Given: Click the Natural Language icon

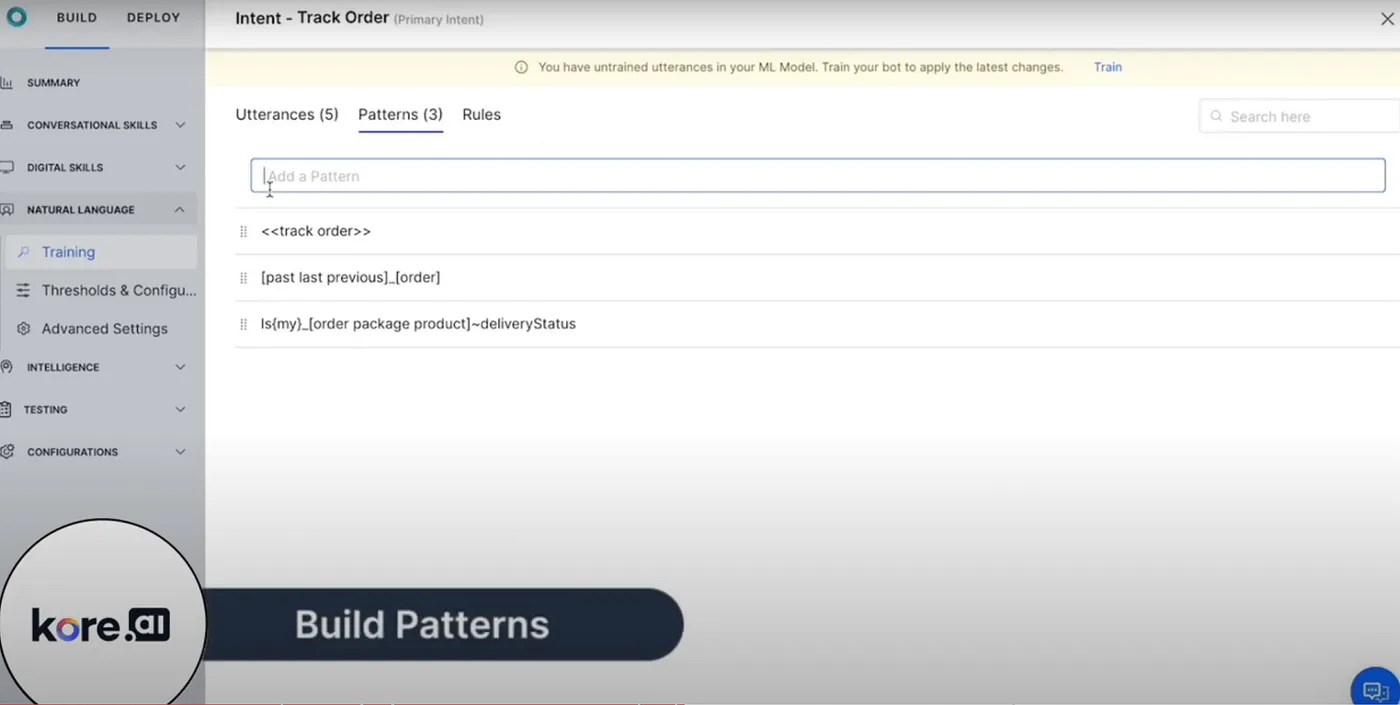Looking at the screenshot, I should [6, 210].
